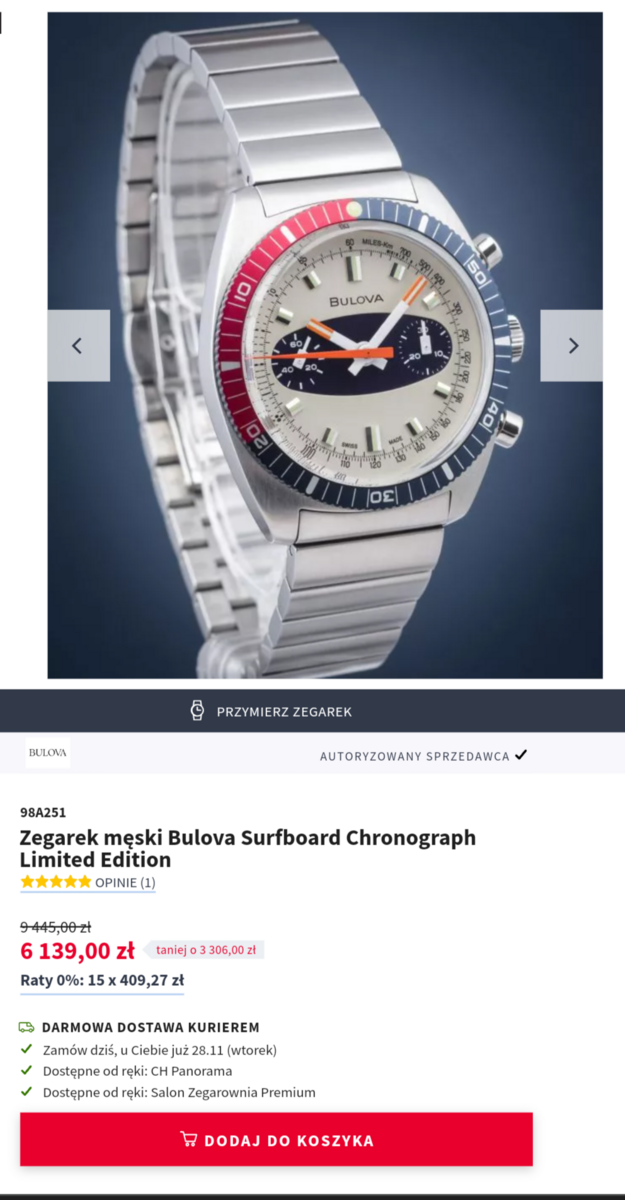625x1200 pixels.
Task: Tap the watch icon beside Przymierz Zegarek
Action: pos(198,711)
